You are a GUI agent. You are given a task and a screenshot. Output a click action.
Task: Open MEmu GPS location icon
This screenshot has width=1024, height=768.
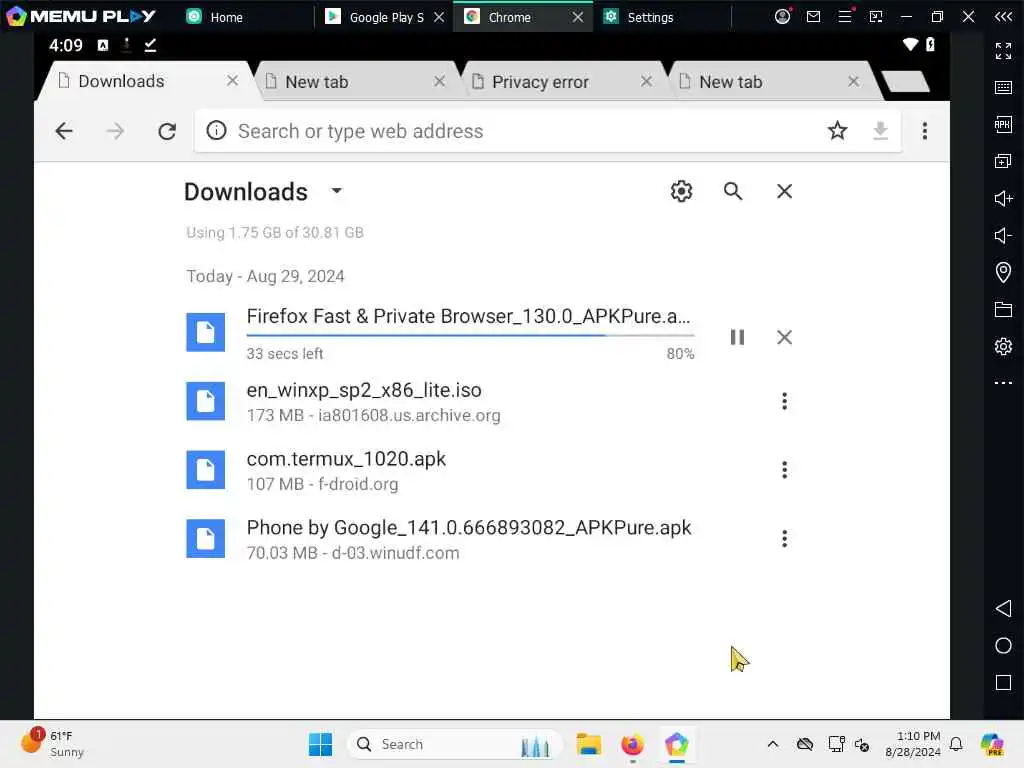(1003, 272)
